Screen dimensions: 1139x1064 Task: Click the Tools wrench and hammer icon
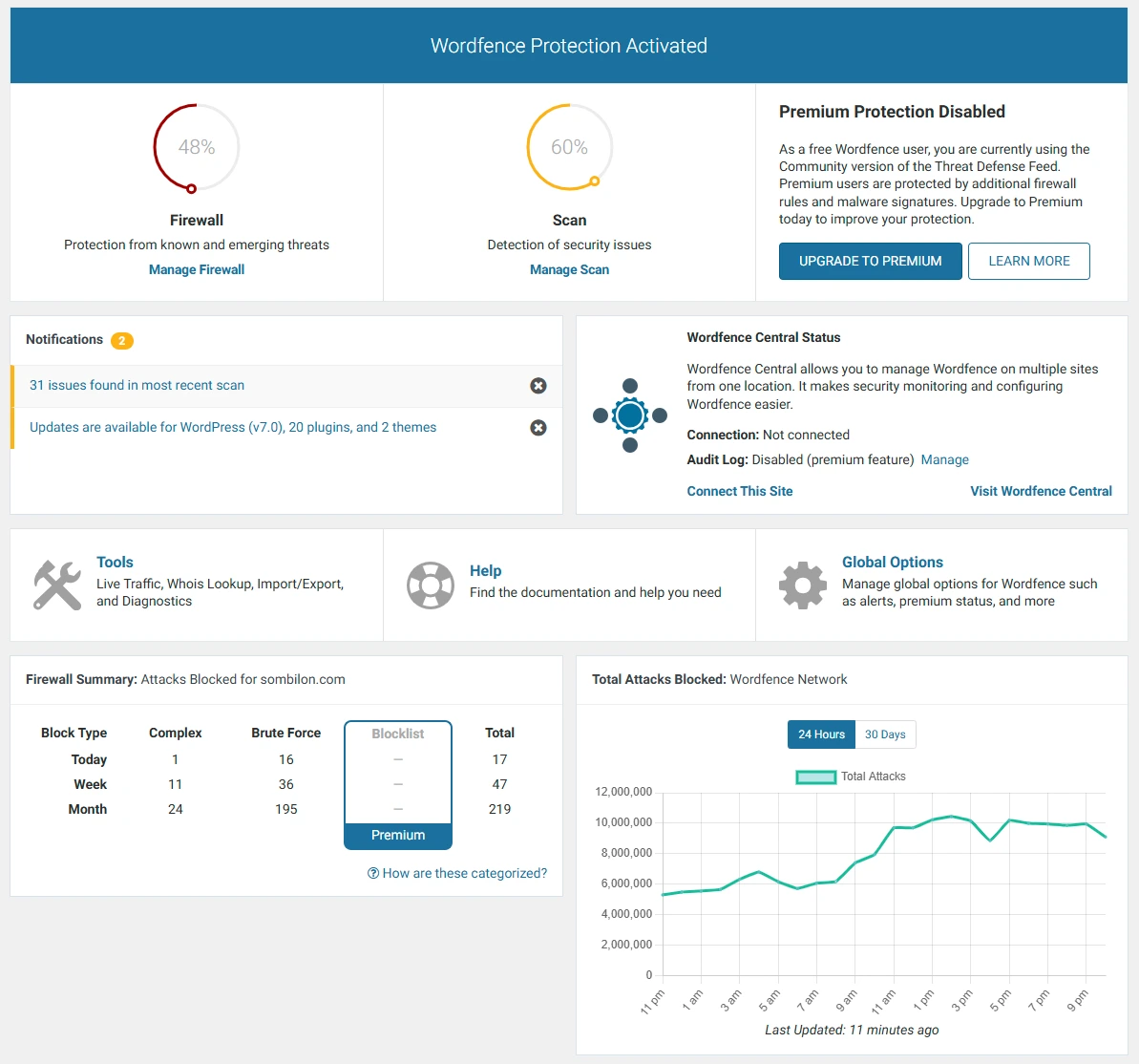[x=57, y=585]
